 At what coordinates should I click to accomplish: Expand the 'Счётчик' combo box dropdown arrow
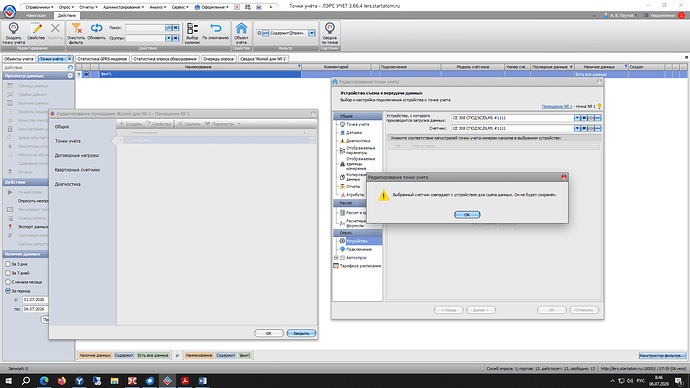click(x=577, y=128)
